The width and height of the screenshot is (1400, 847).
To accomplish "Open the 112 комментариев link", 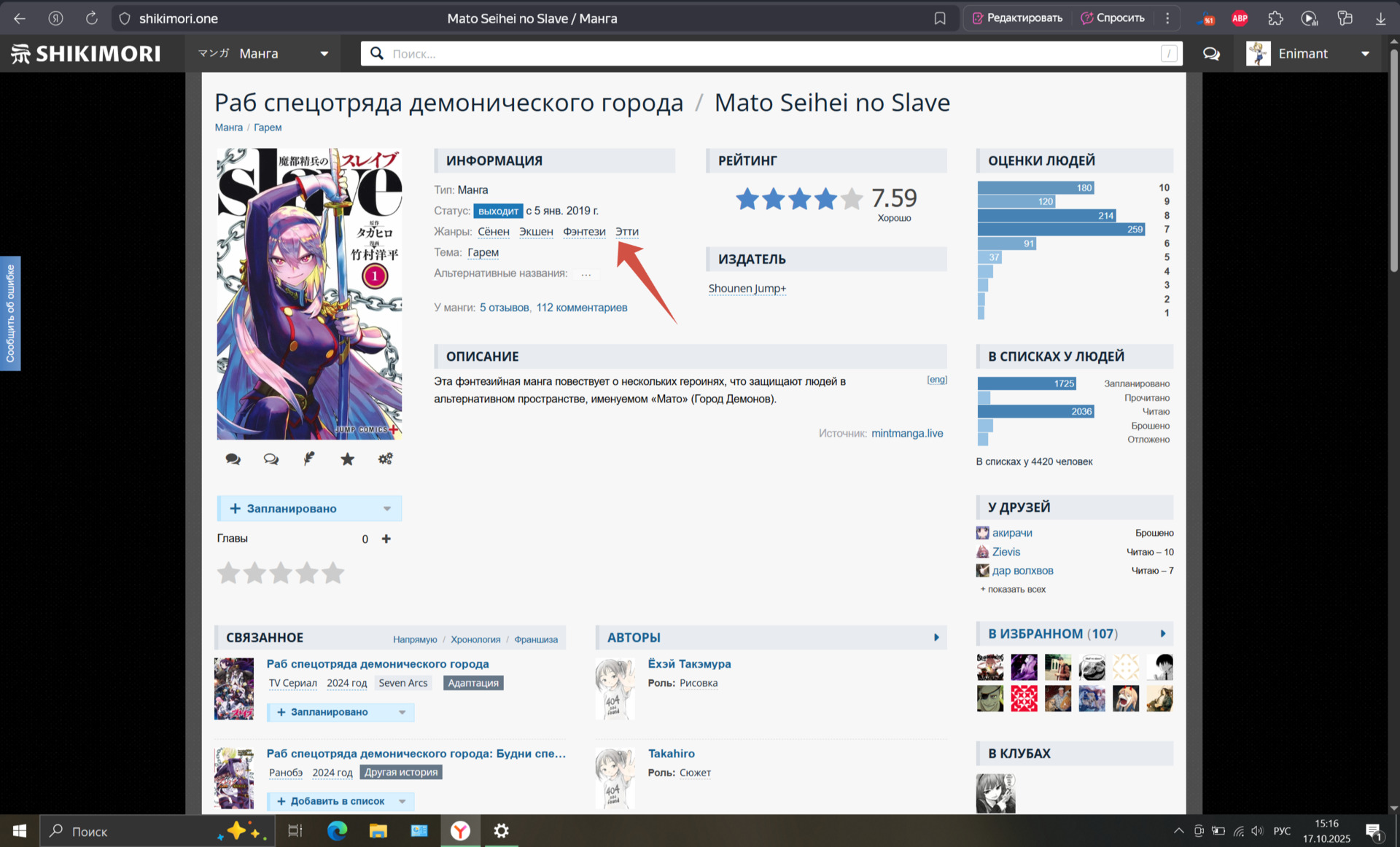I will point(581,308).
